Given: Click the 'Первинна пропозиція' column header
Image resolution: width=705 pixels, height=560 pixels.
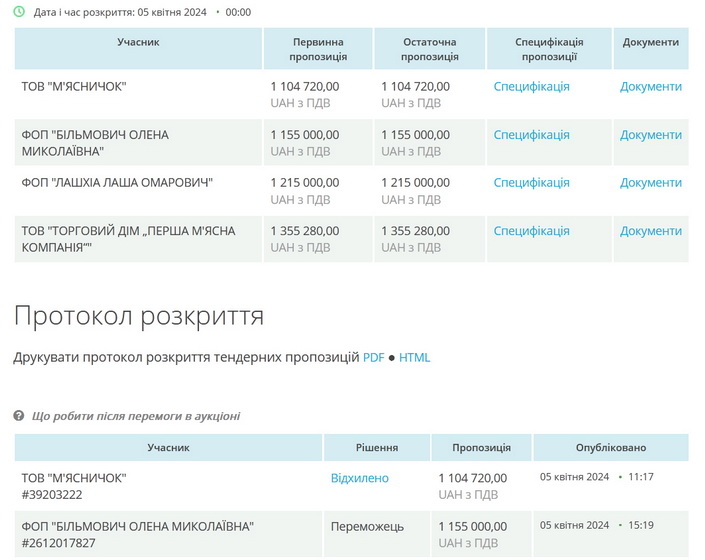Looking at the screenshot, I should tap(318, 49).
